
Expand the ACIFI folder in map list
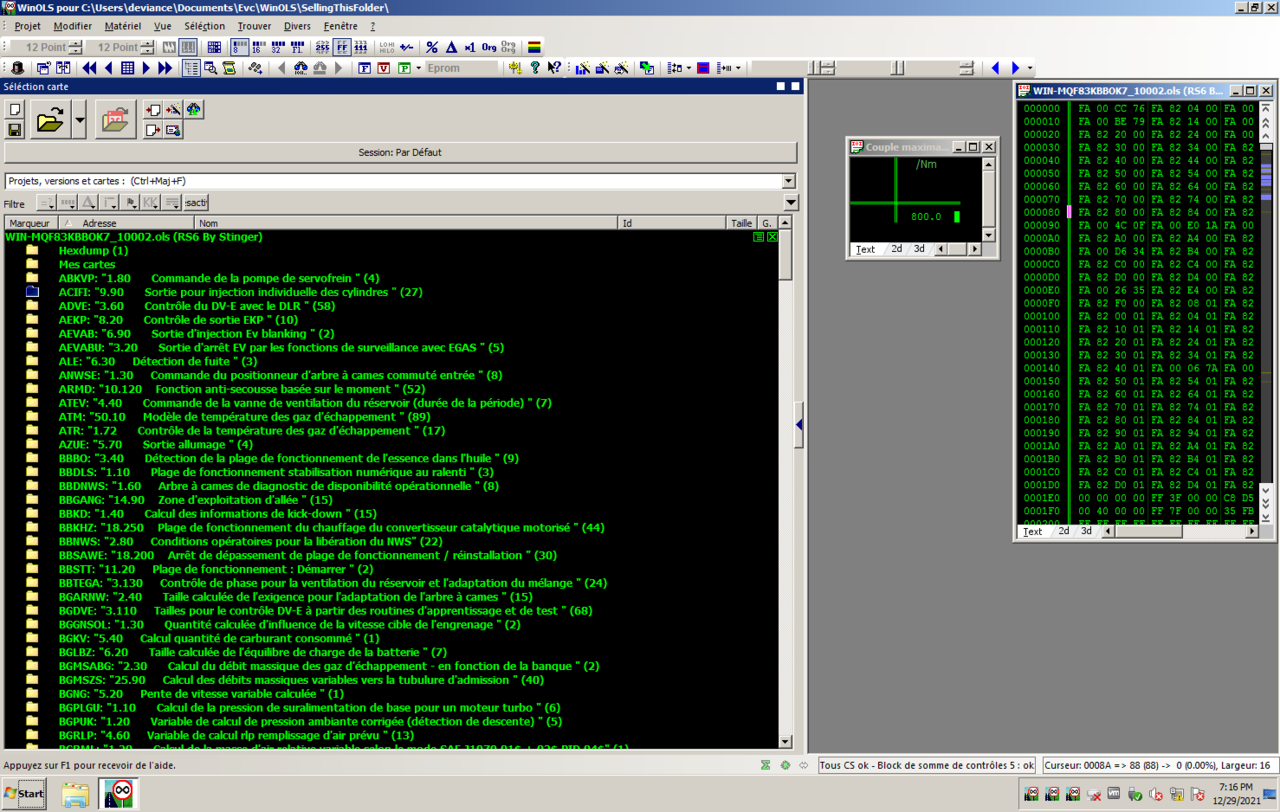point(33,292)
